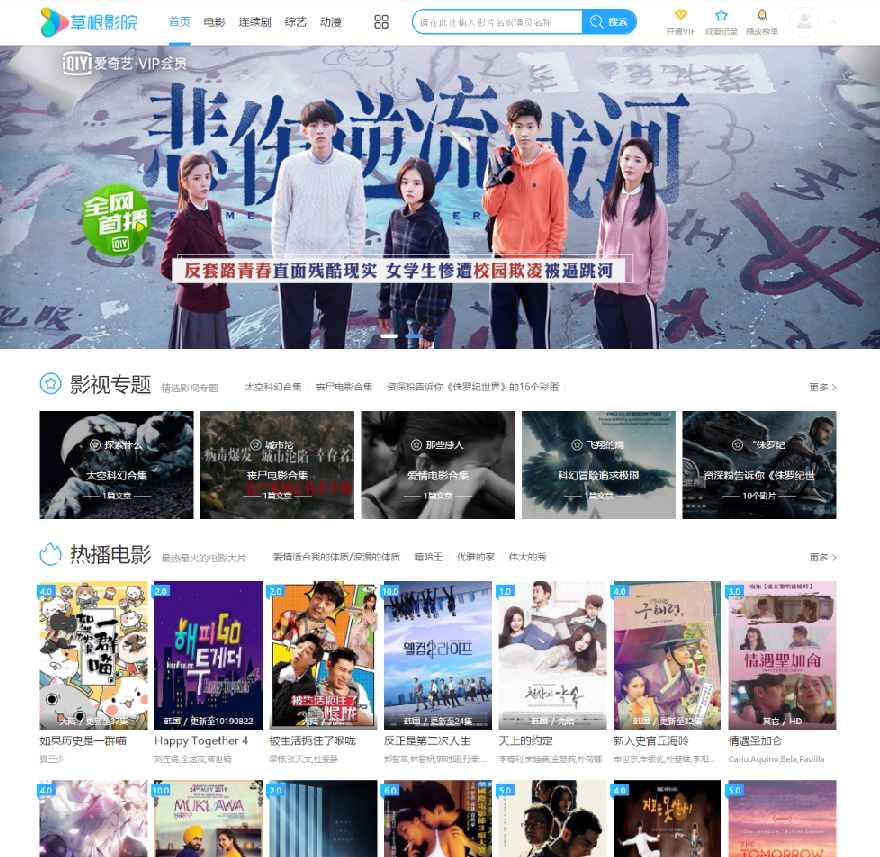Viewport: 880px width, 857px height.
Task: Open the grid category menu icon
Action: [381, 22]
